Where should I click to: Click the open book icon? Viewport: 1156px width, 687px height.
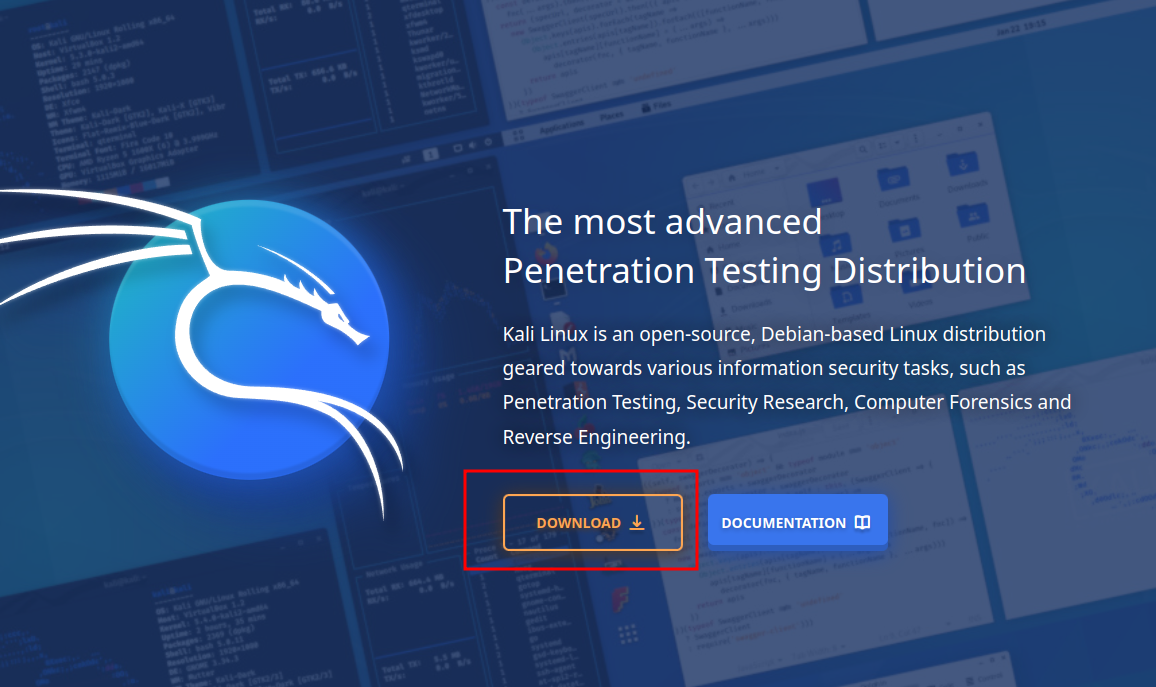click(863, 522)
